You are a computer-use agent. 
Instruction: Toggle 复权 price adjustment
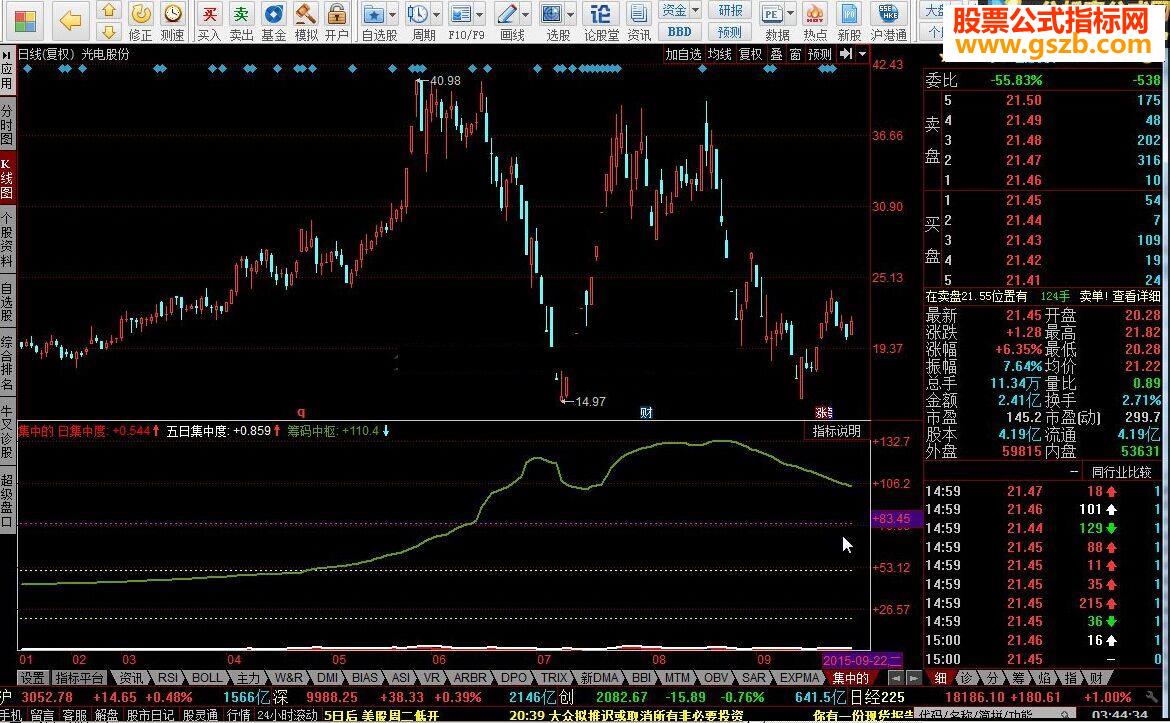(750, 54)
